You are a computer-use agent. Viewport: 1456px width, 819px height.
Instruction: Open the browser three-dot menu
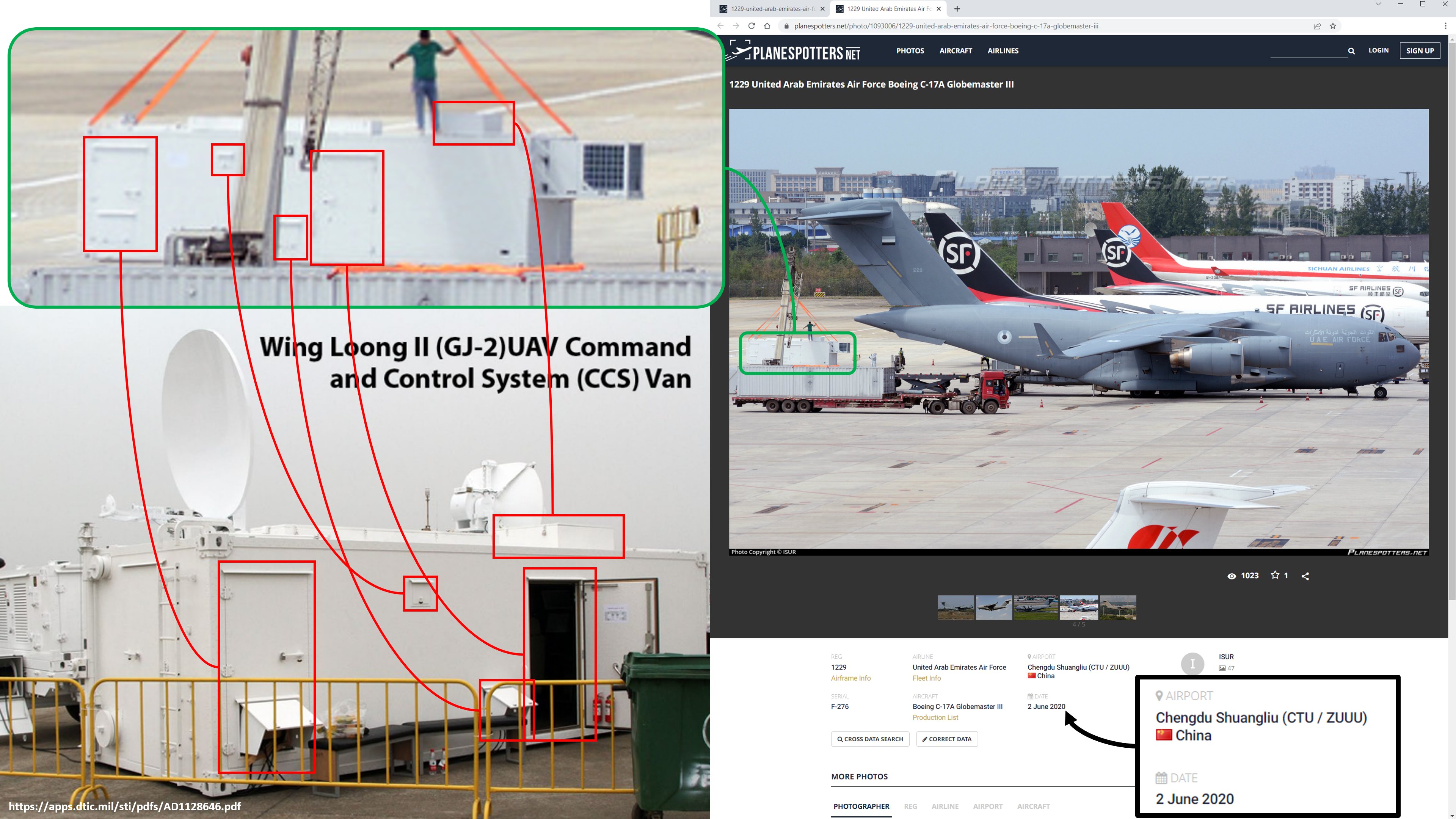click(1445, 26)
